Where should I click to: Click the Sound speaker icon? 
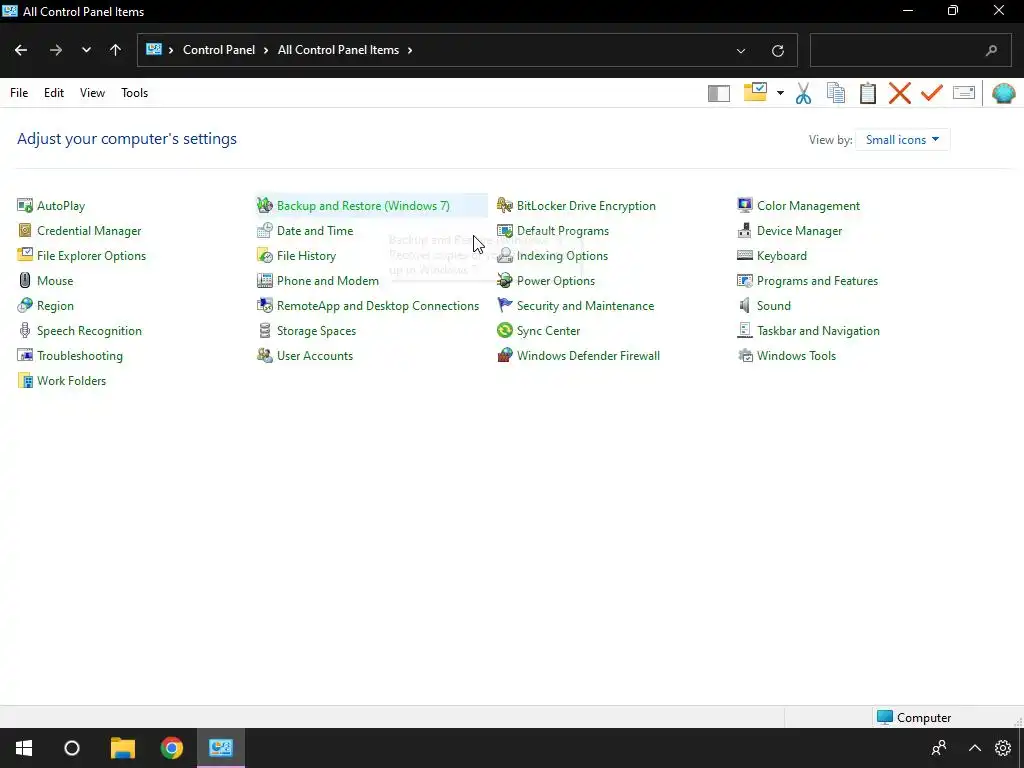744,306
